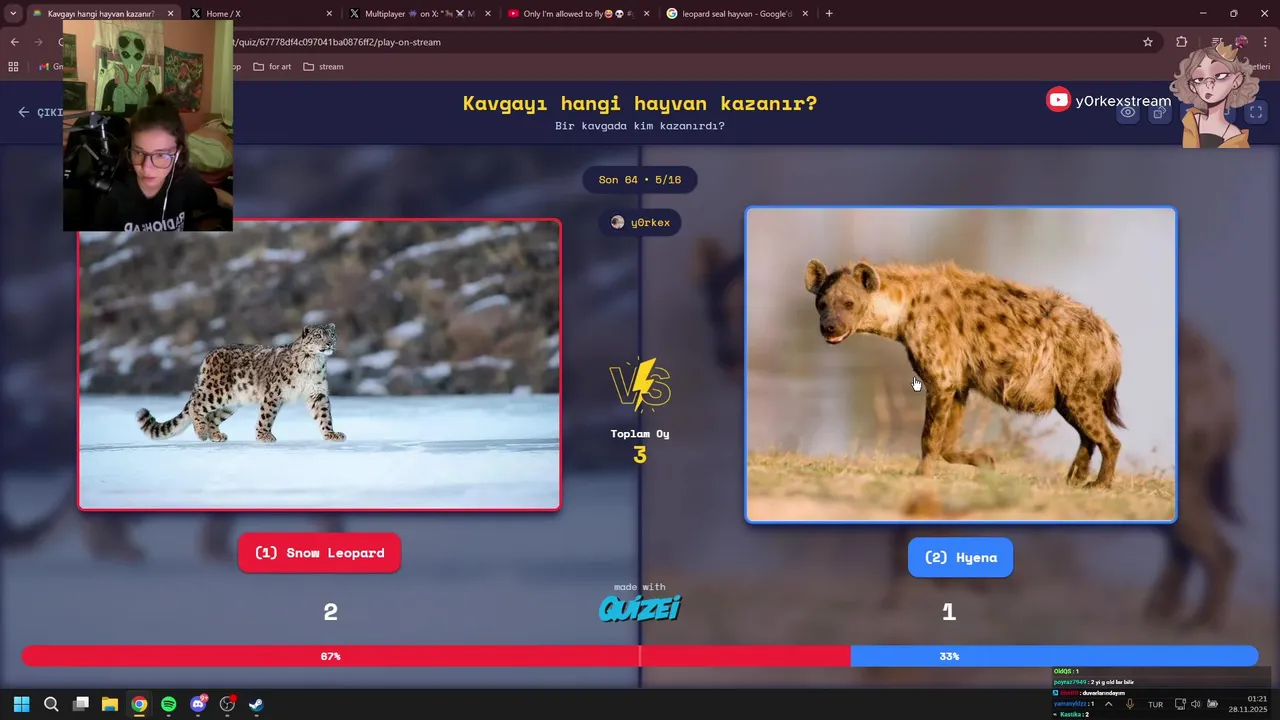
Task: Click the battery icon in system tray
Action: [x=1212, y=704]
